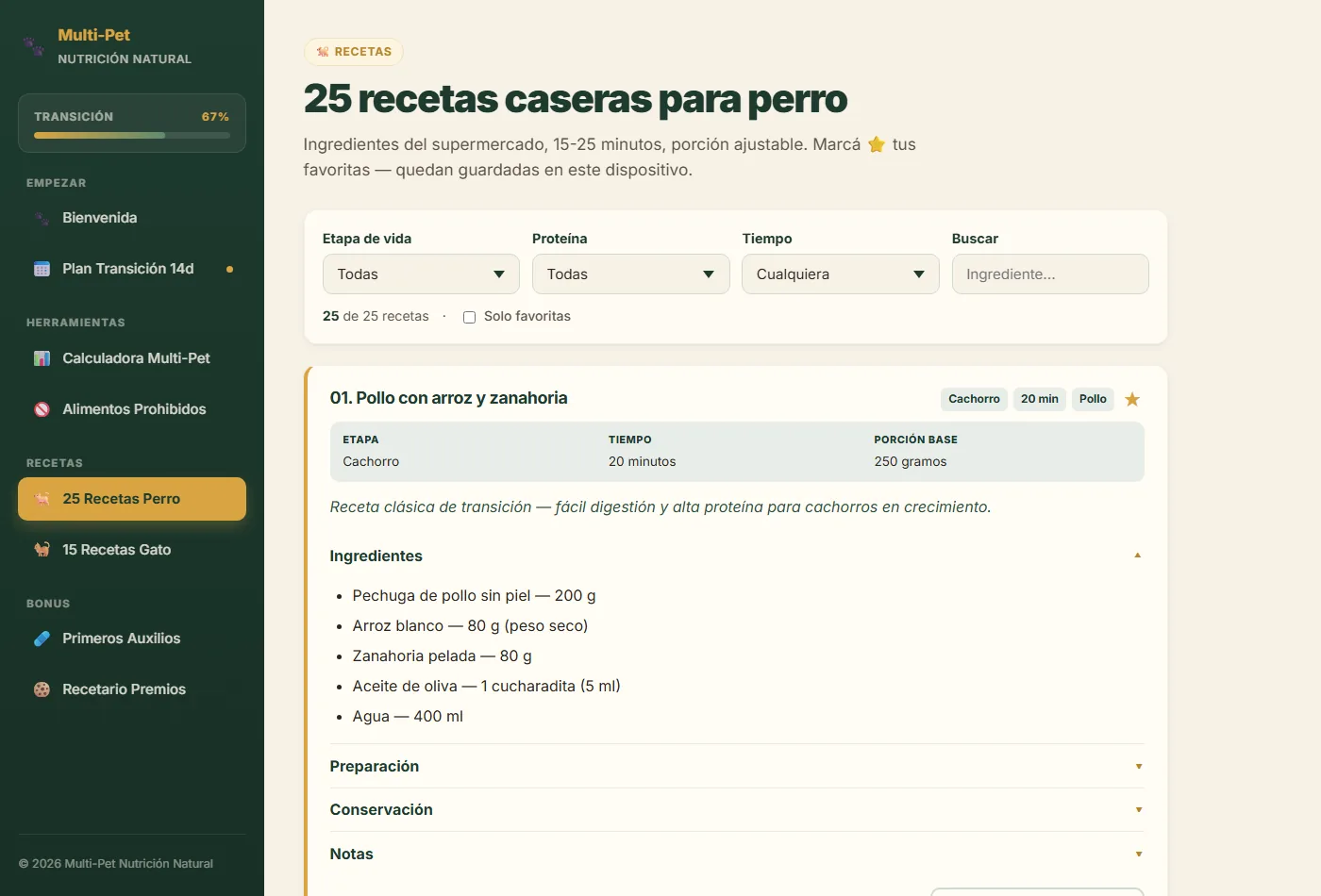
Task: Click the 20 min tag on recipe 01
Action: point(1040,399)
